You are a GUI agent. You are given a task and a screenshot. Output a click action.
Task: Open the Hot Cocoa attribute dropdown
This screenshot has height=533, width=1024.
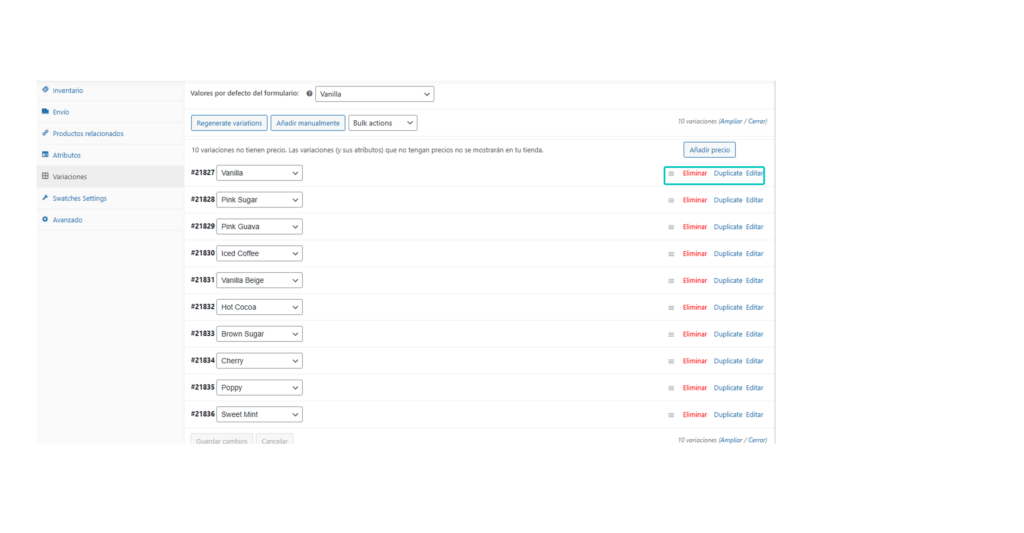click(x=259, y=307)
